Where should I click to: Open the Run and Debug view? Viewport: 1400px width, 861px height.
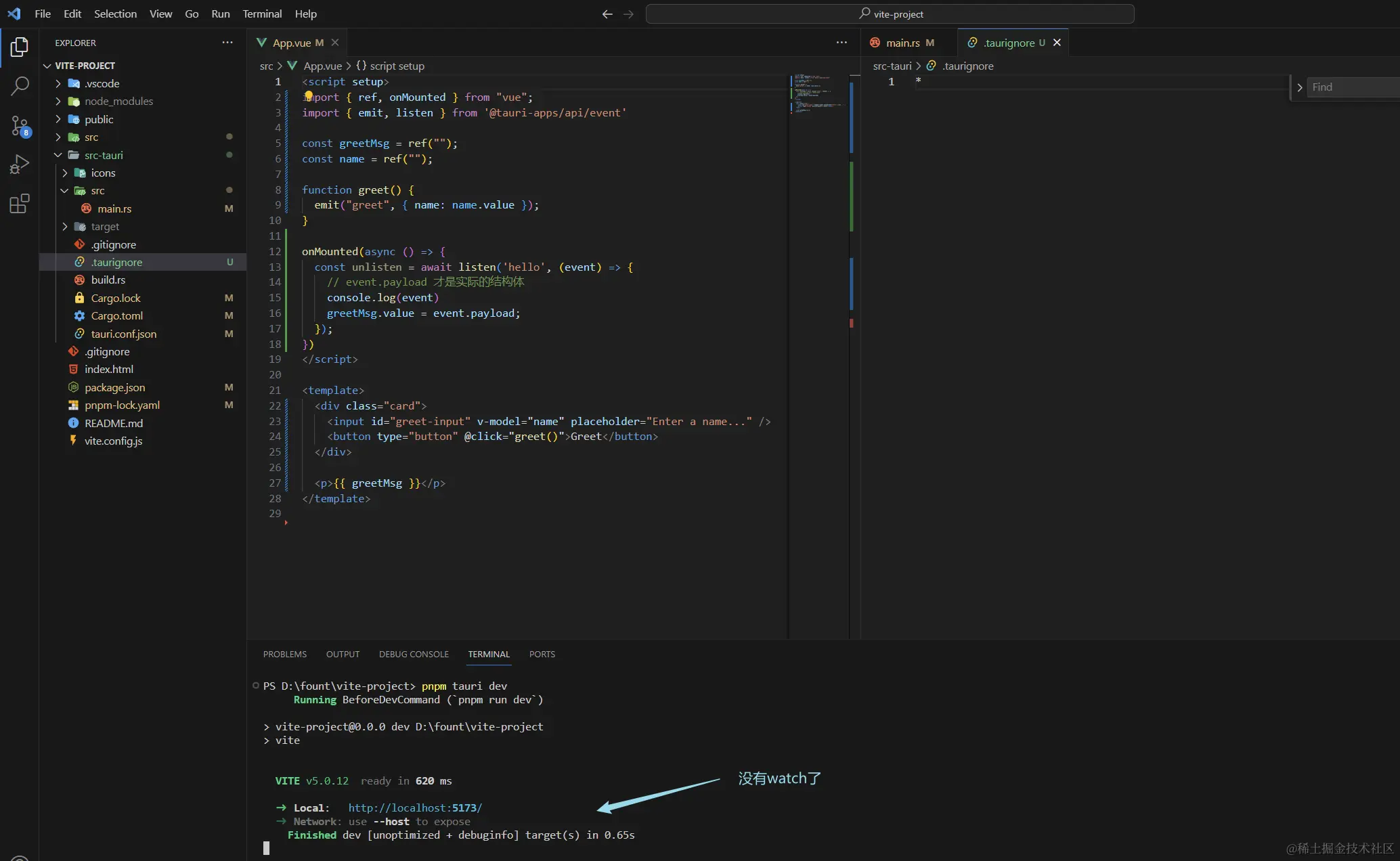(20, 164)
